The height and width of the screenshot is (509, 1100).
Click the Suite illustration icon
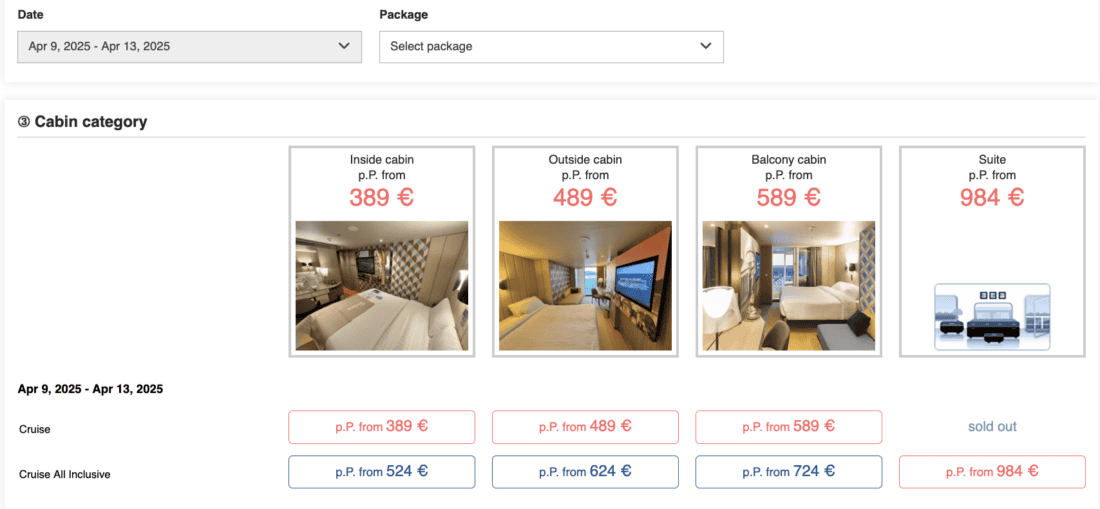[992, 316]
